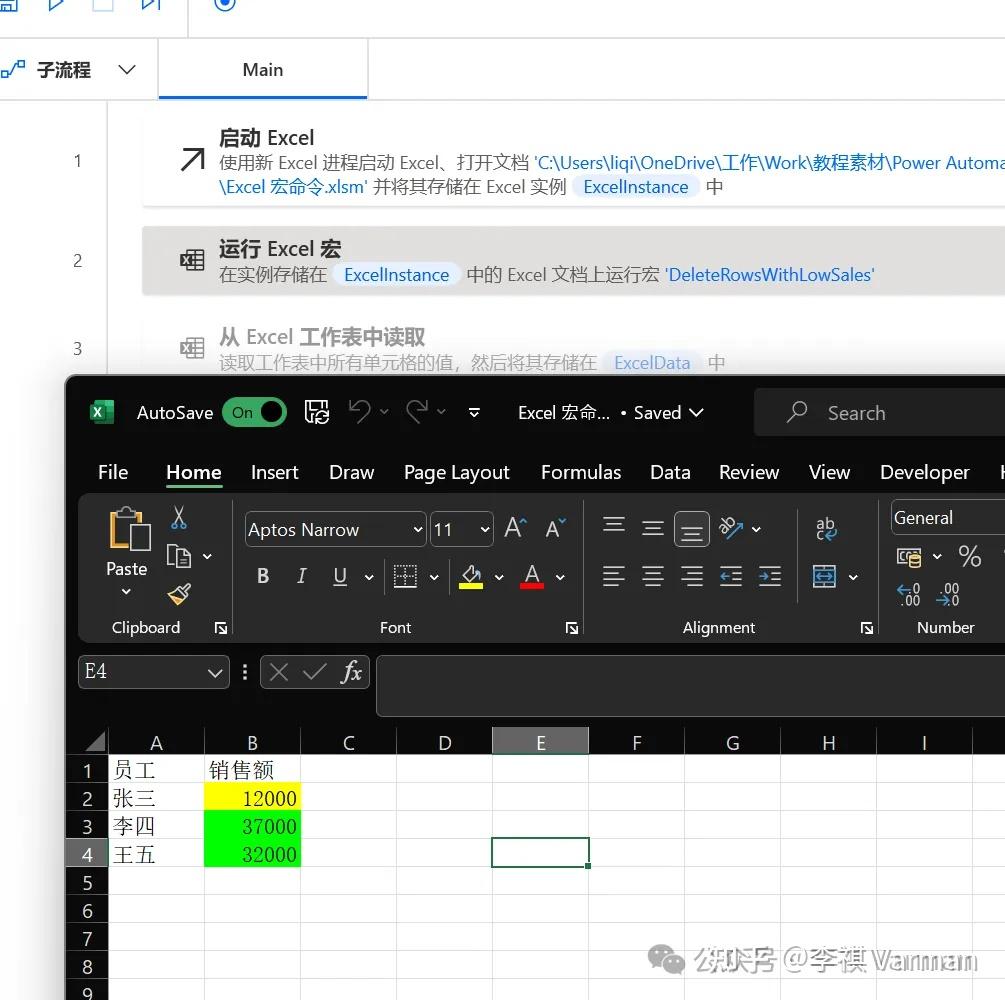This screenshot has width=1005, height=1000.
Task: Decrease indent
Action: (731, 576)
